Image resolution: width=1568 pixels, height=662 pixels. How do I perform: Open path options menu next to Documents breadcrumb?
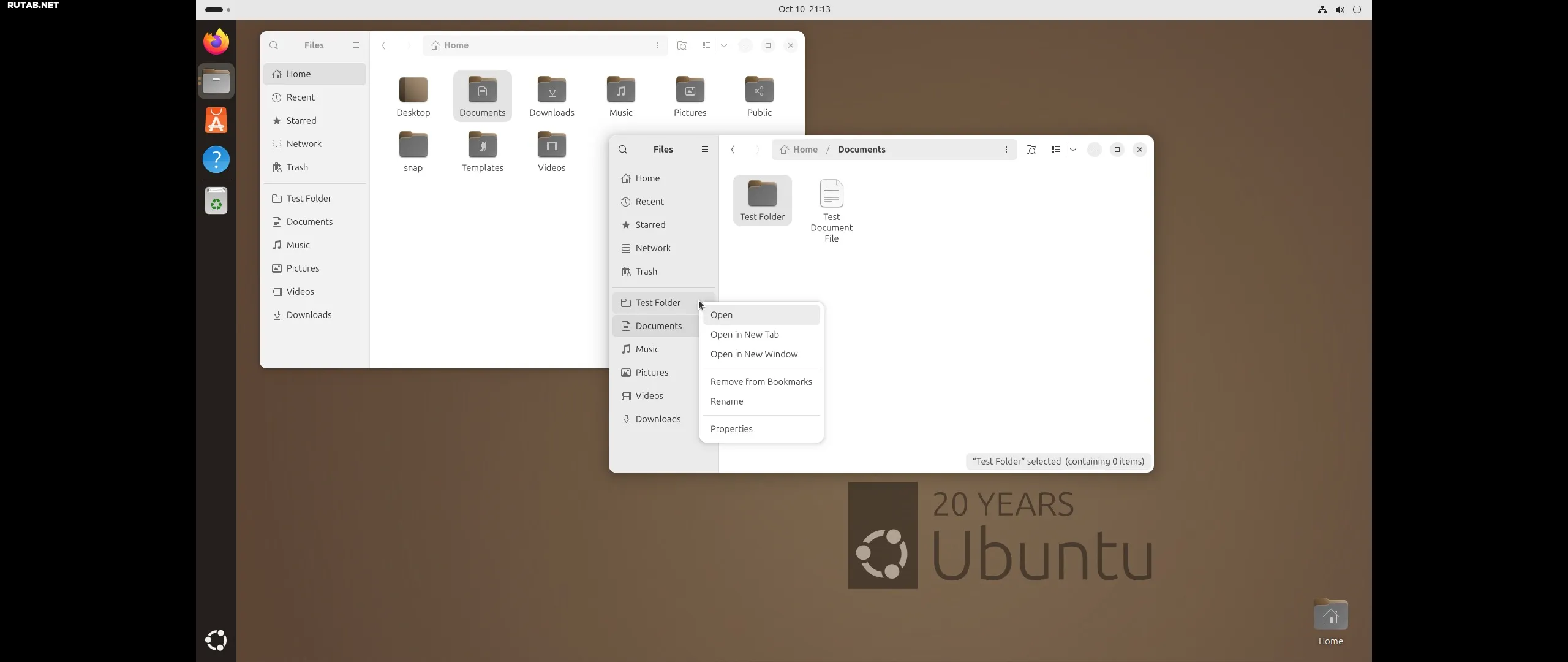(1006, 150)
